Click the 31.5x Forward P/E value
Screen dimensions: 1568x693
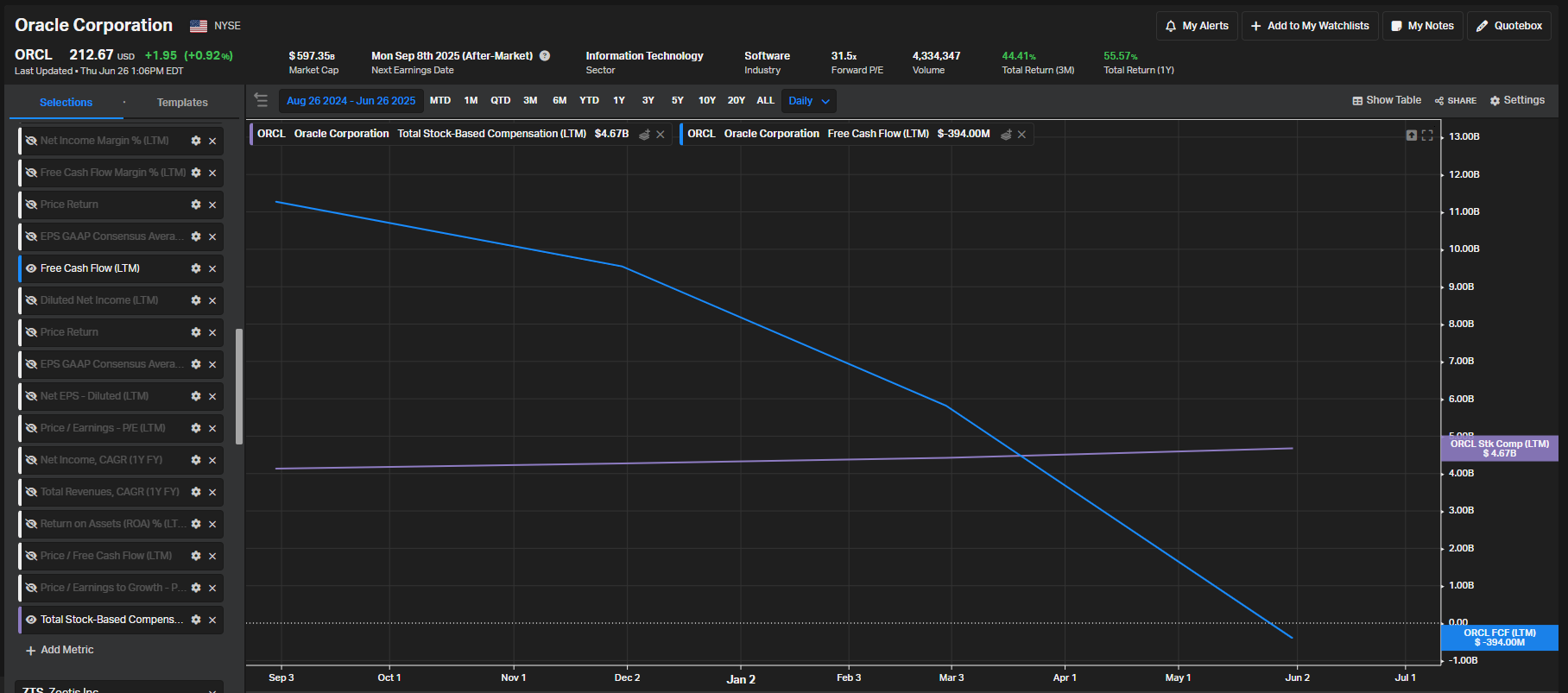[x=844, y=56]
